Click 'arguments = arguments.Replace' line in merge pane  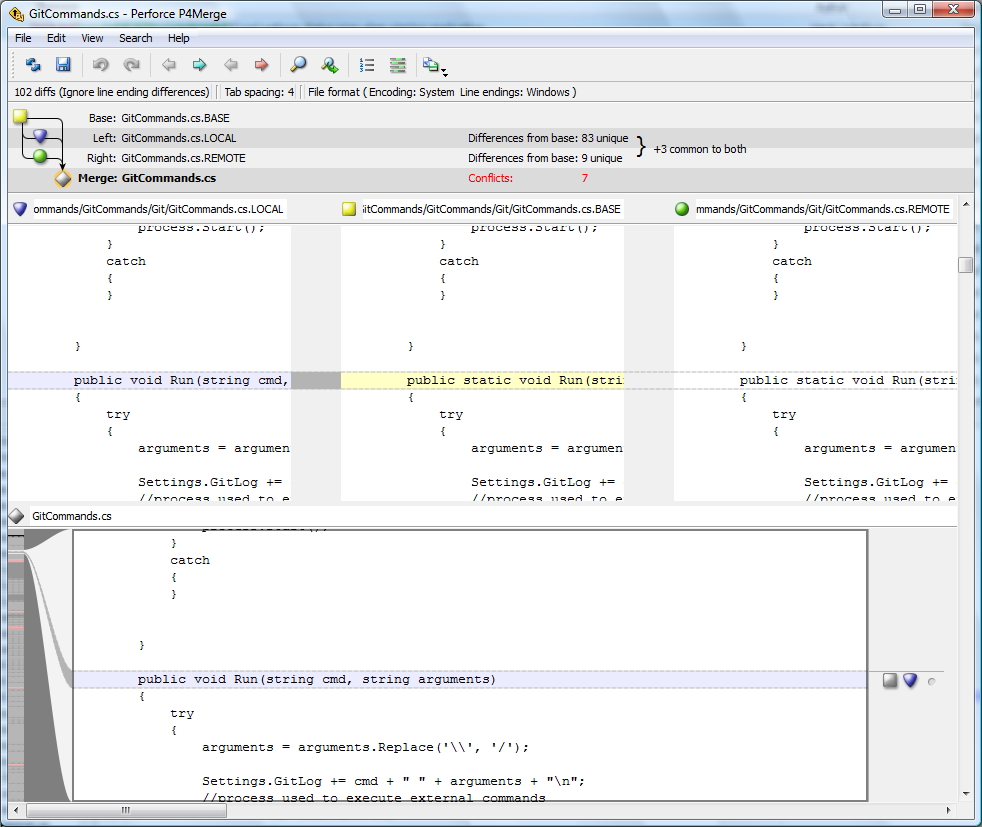click(365, 747)
